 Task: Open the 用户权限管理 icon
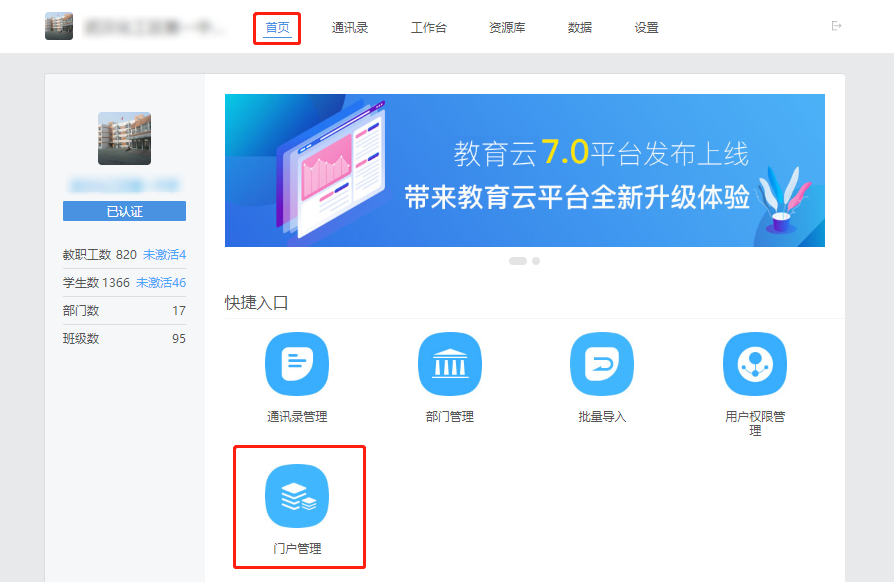point(755,364)
